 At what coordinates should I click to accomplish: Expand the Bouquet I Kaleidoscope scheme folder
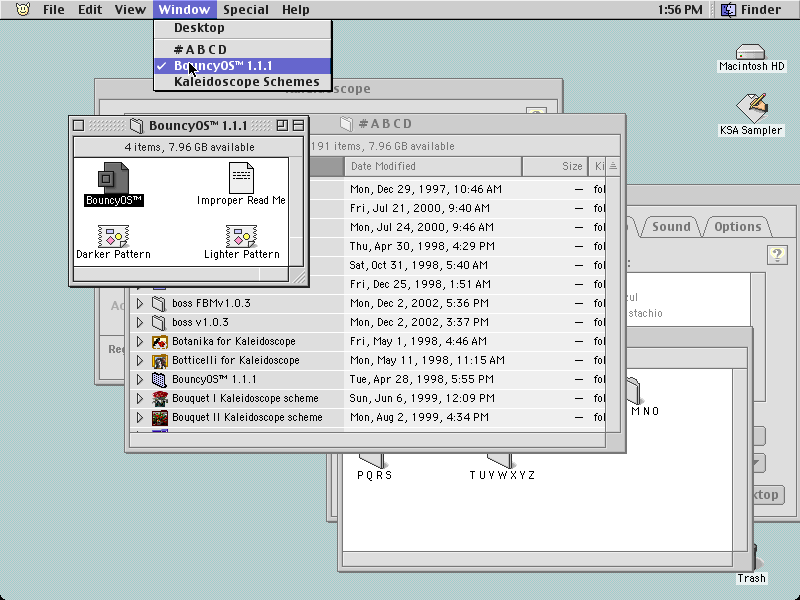point(140,398)
